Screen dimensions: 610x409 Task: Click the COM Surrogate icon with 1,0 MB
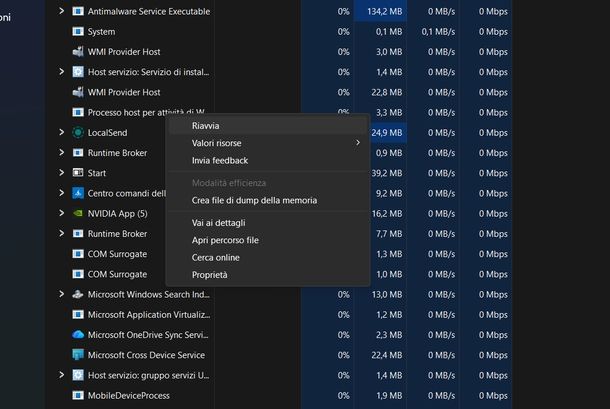tap(78, 274)
